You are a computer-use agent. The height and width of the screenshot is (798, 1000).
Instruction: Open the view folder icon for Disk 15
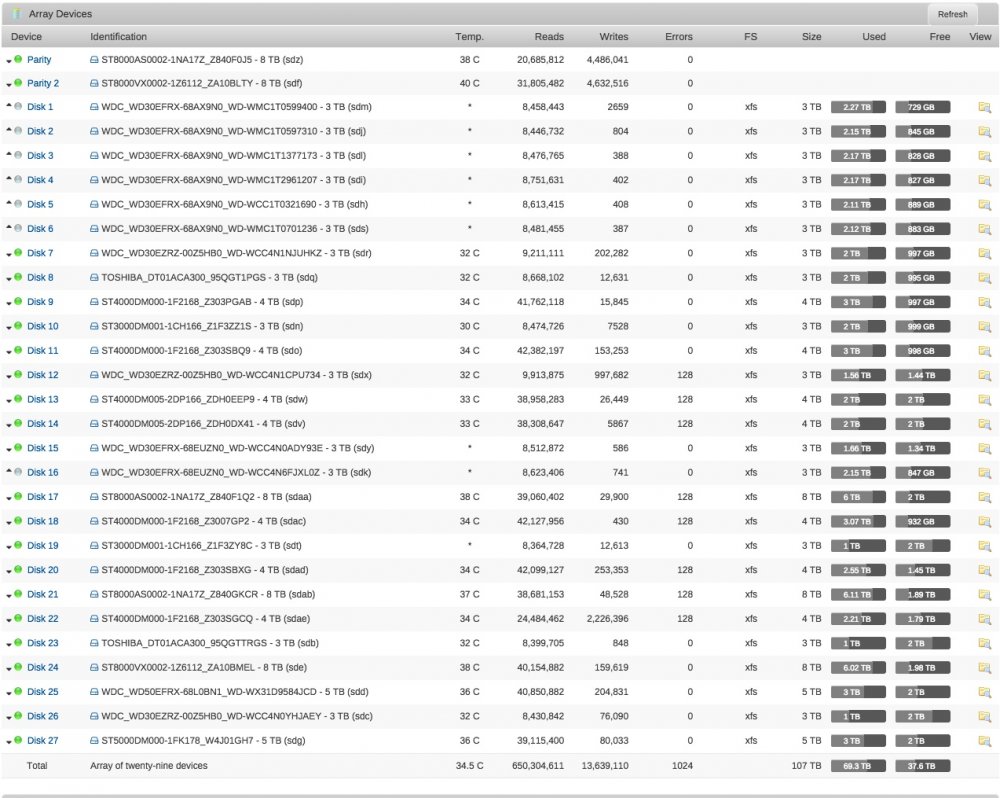[984, 448]
